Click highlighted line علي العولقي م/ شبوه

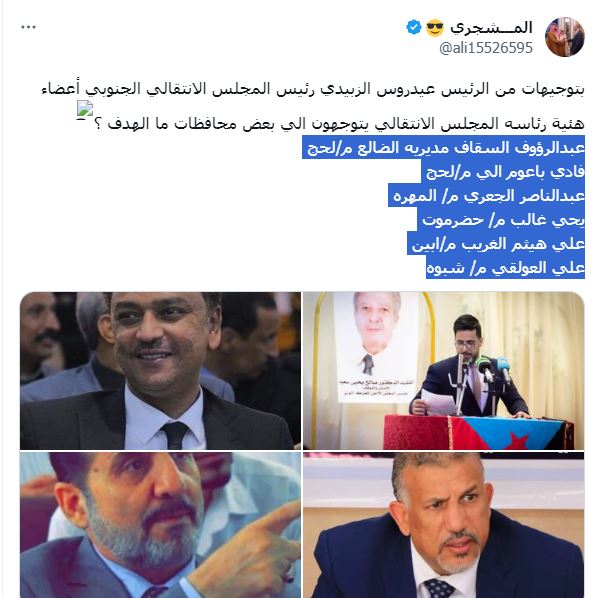tap(505, 267)
